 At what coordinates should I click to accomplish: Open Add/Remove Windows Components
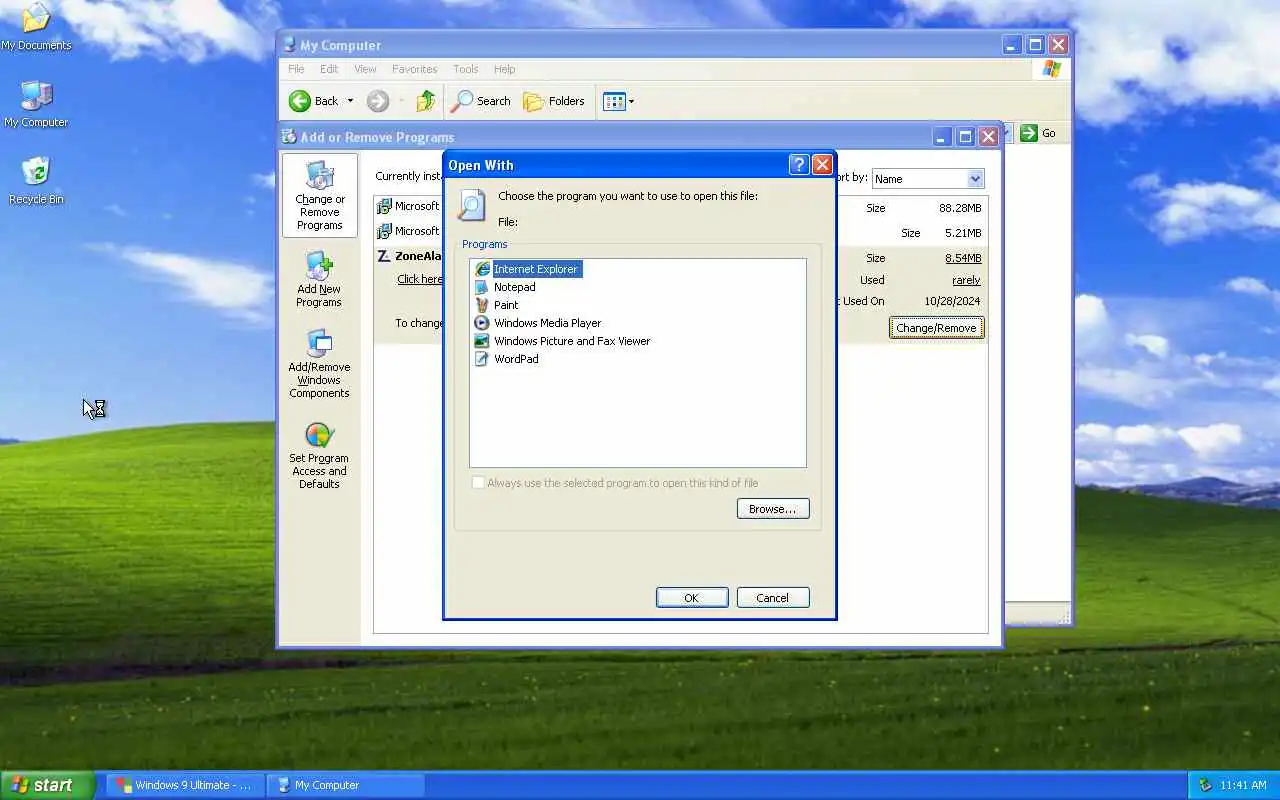coord(319,364)
